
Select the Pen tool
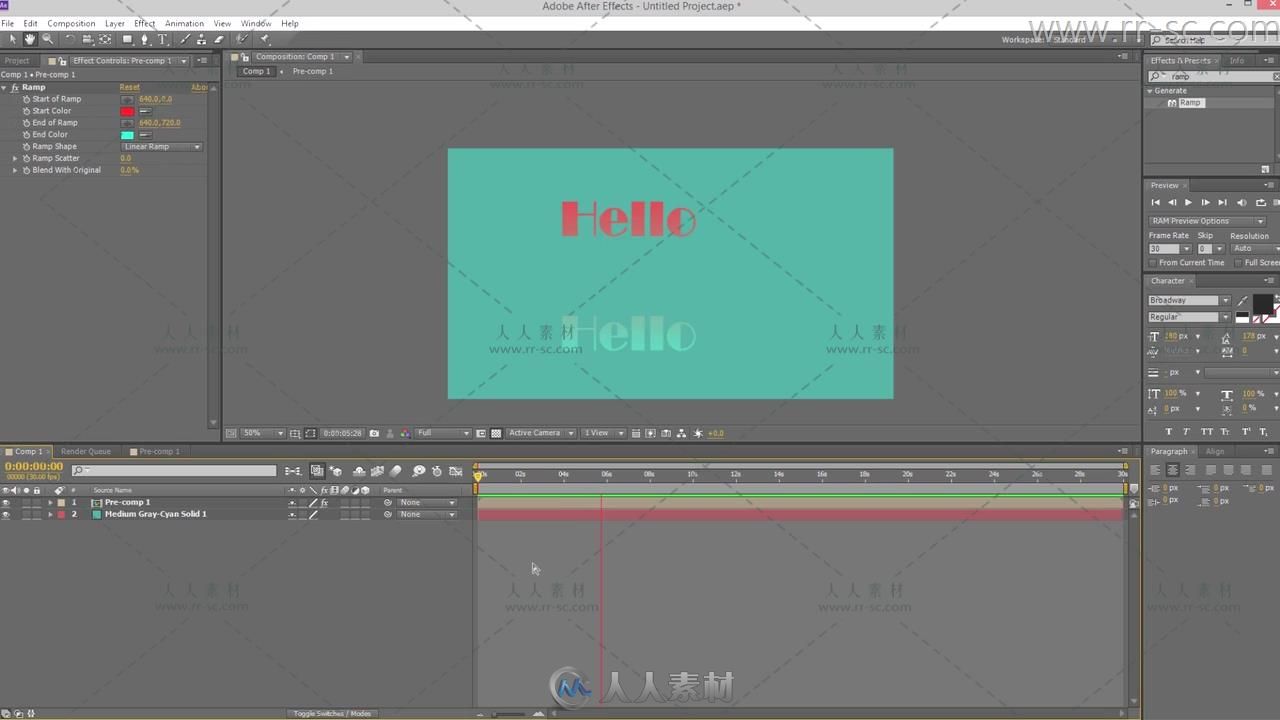click(145, 39)
